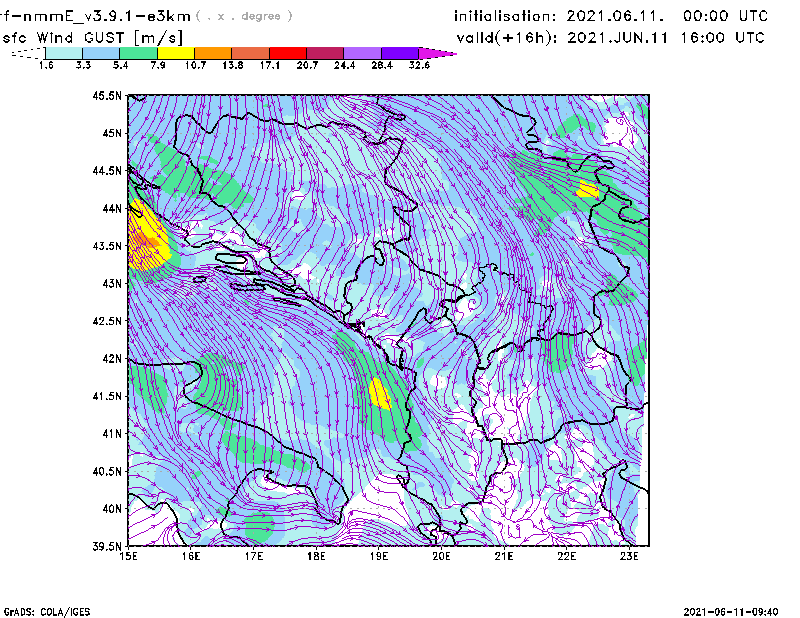Screen dimensions: 800x618
Task: Click the 40.5N latitude label
Action: point(107,471)
